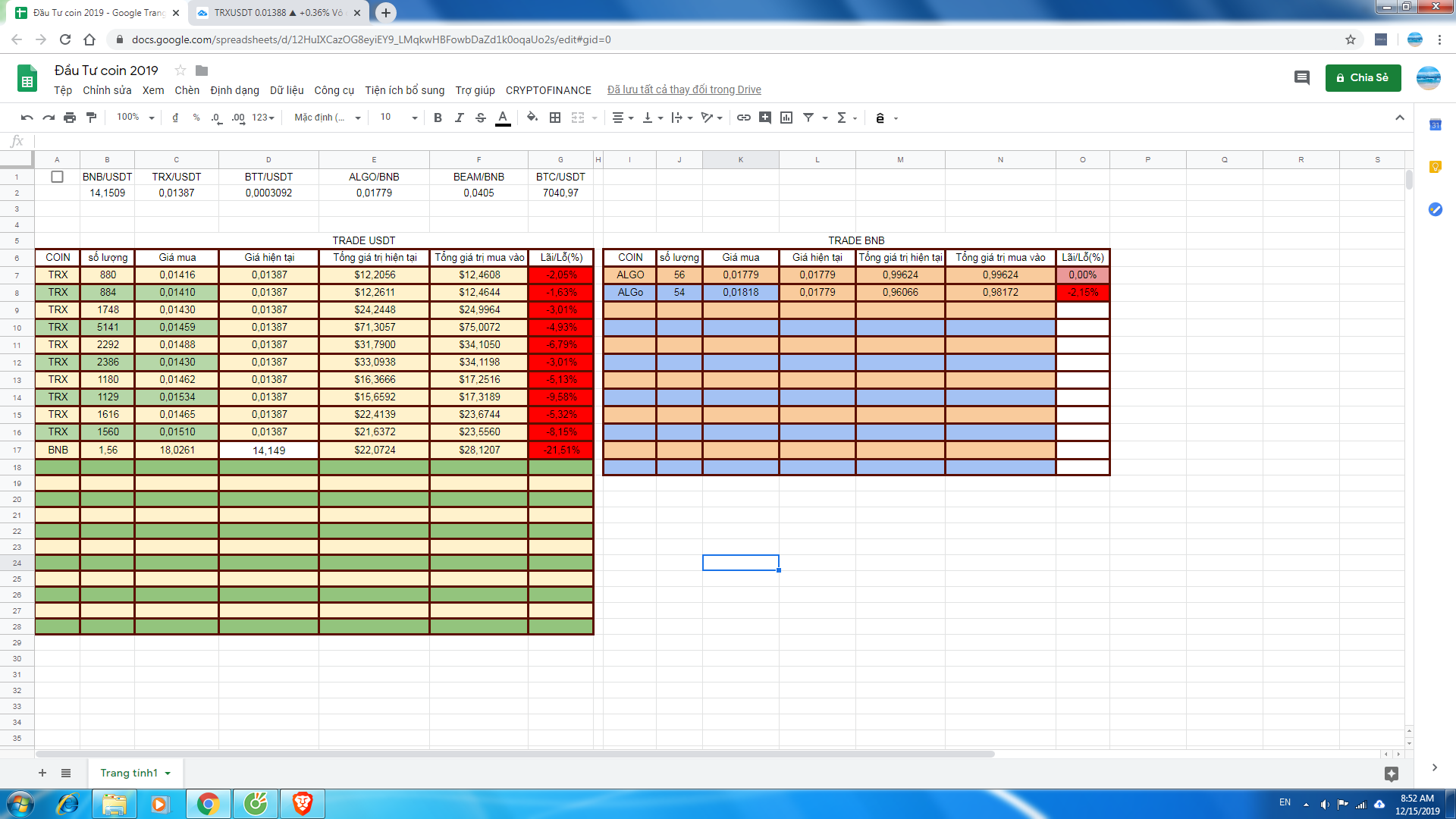Open the zoom 100% dropdown
The height and width of the screenshot is (819, 1456).
tap(135, 118)
